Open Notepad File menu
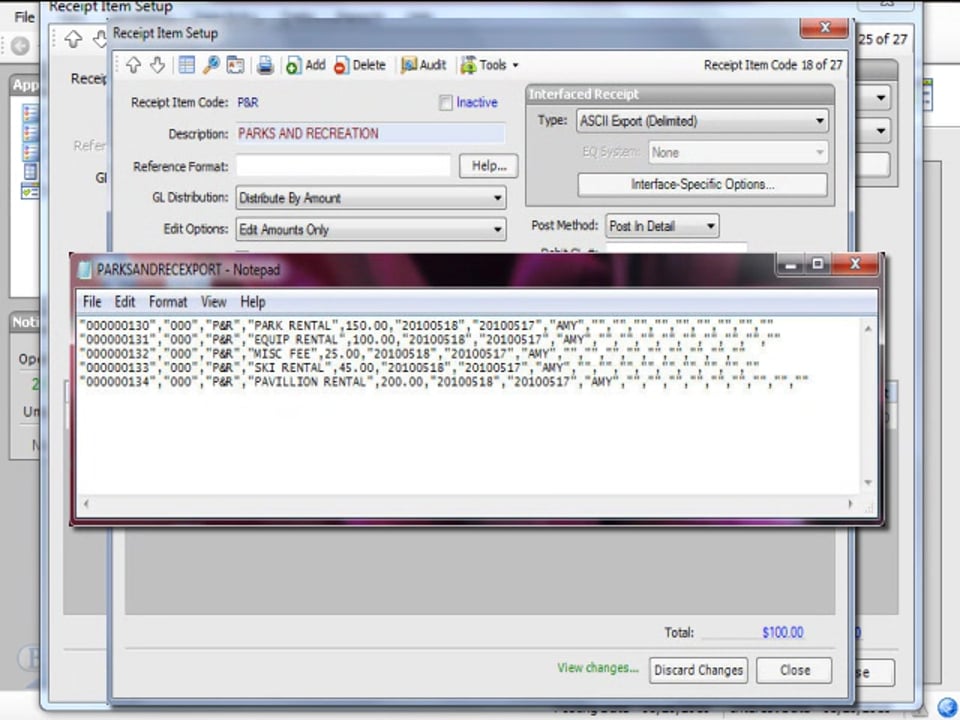Screen dimensions: 960x720 tap(92, 302)
